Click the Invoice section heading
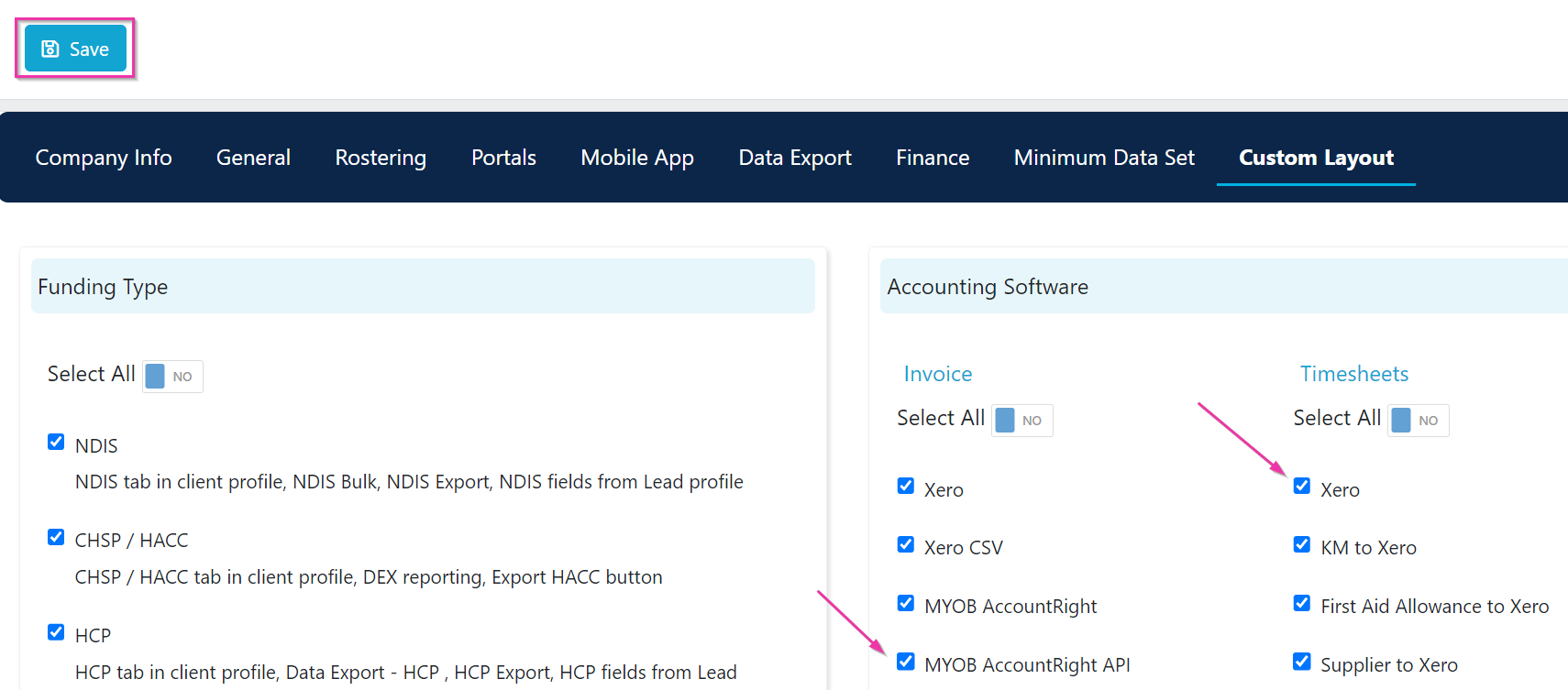The width and height of the screenshot is (1568, 690). click(938, 374)
